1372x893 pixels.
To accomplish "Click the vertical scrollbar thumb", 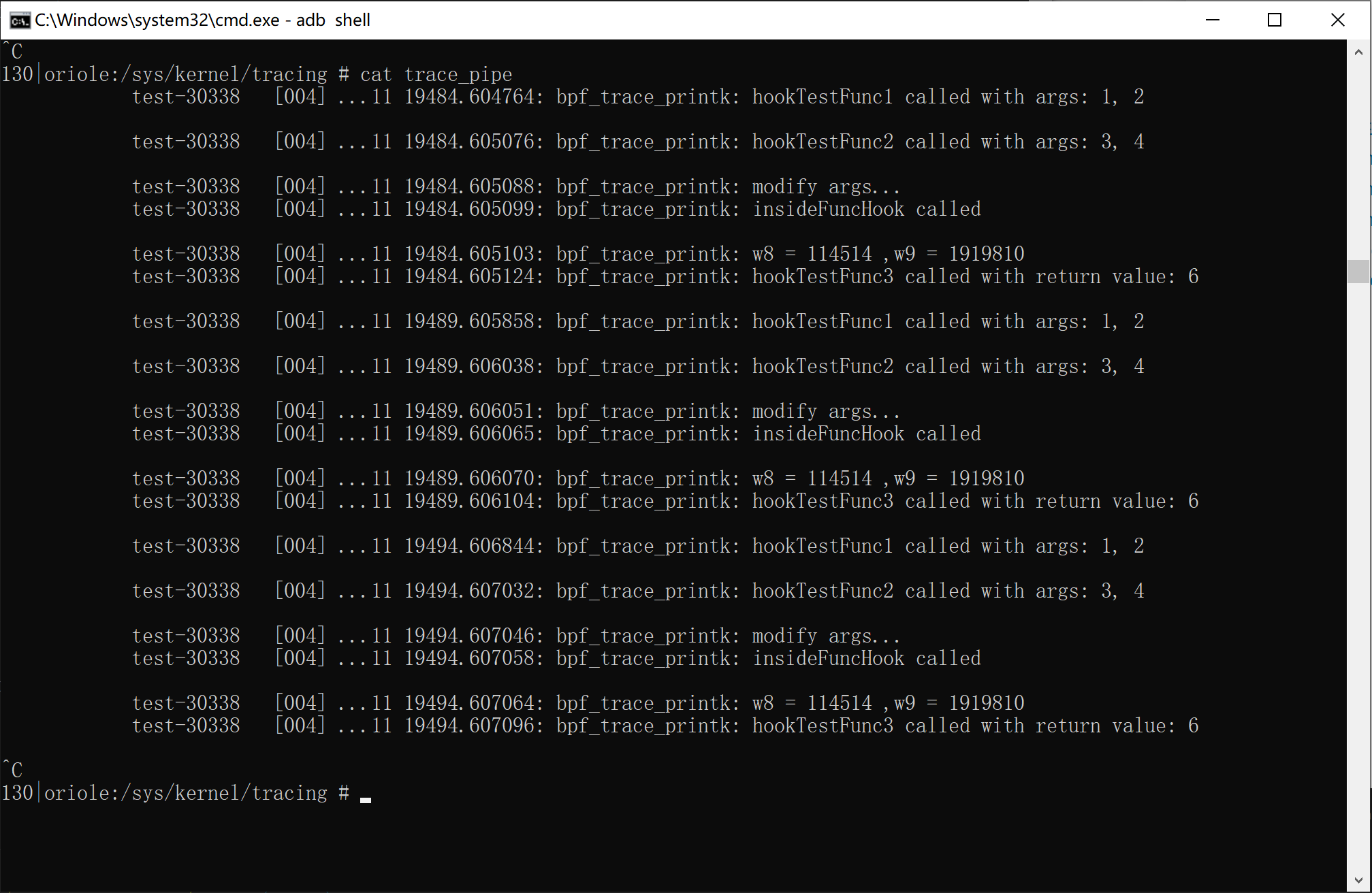I will point(1358,271).
